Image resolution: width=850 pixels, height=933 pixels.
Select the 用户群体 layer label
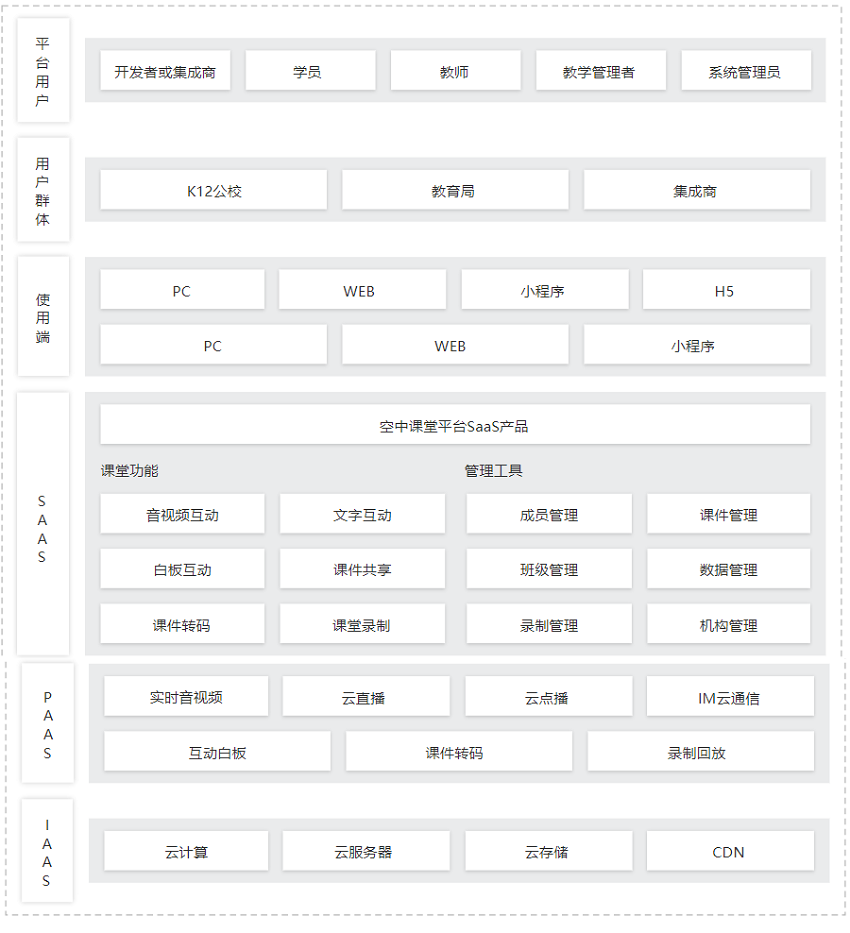[x=43, y=190]
